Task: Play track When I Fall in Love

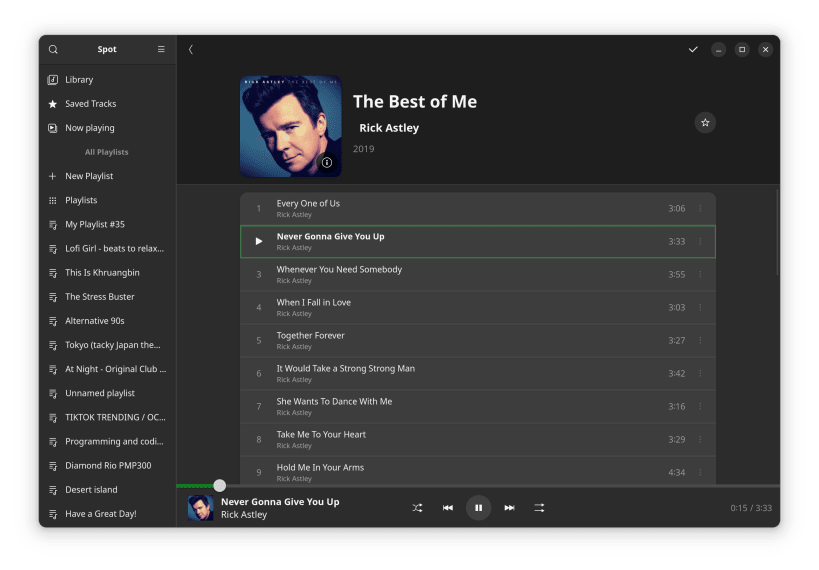Action: [477, 307]
